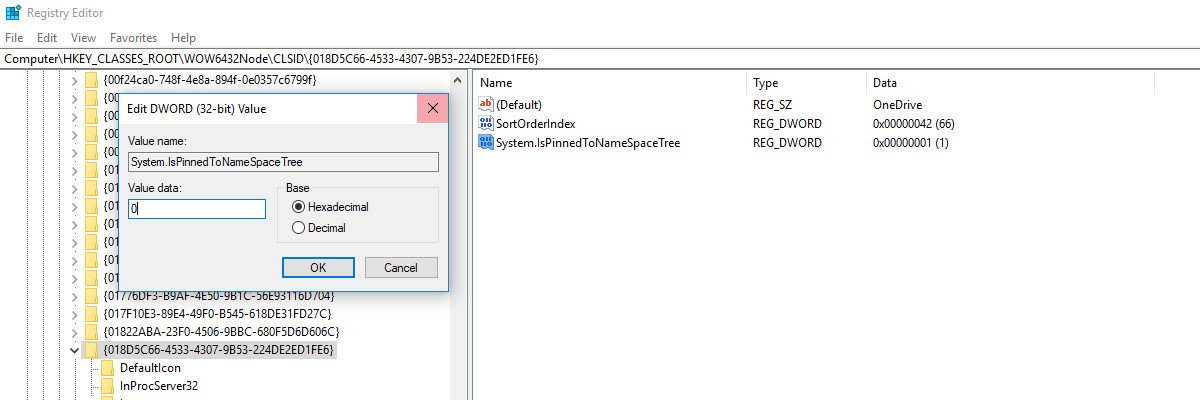Screen dimensions: 1200x400
Task: Click the (Default) string value icon
Action: pos(487,104)
